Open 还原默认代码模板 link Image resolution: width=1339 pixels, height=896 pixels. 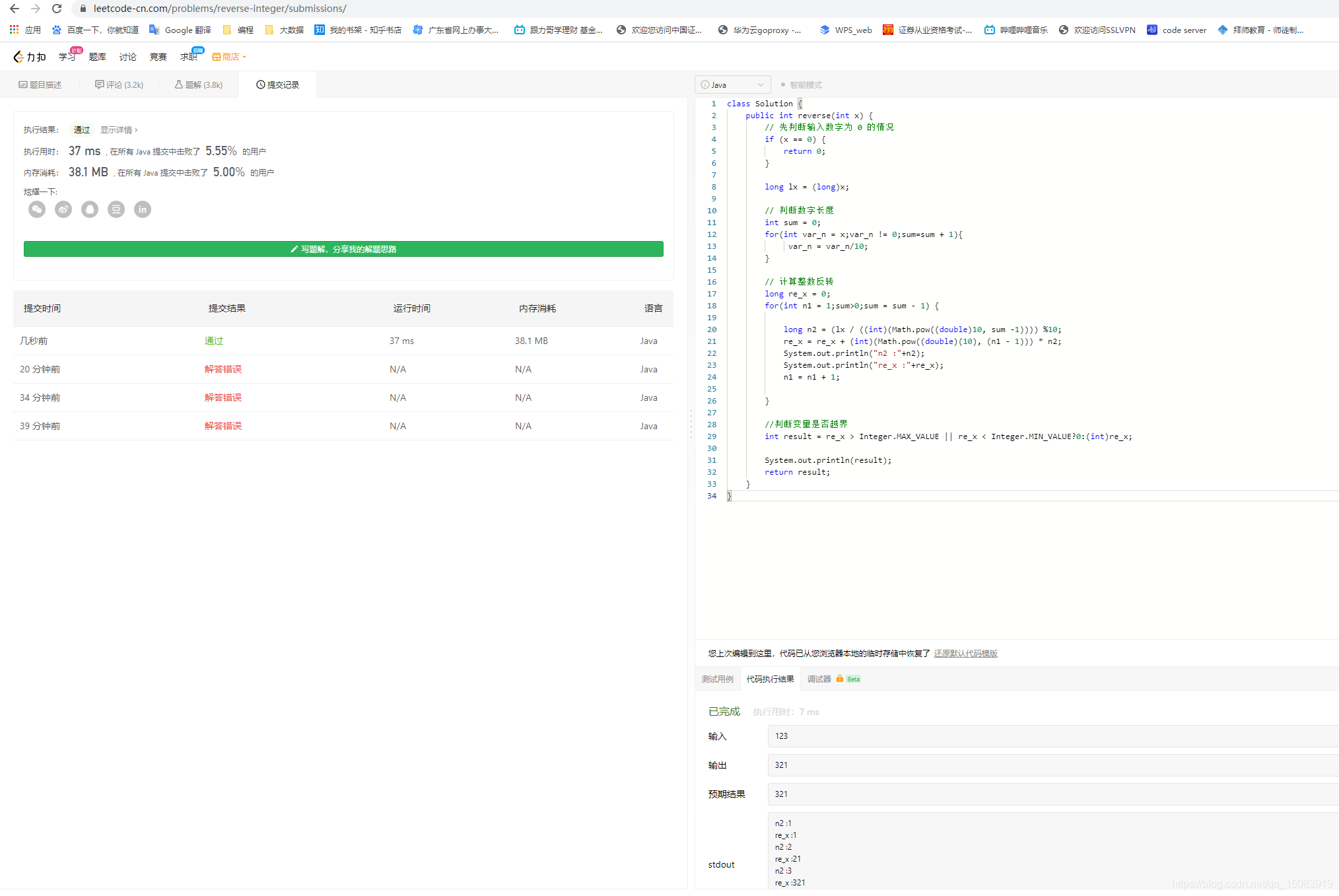965,653
